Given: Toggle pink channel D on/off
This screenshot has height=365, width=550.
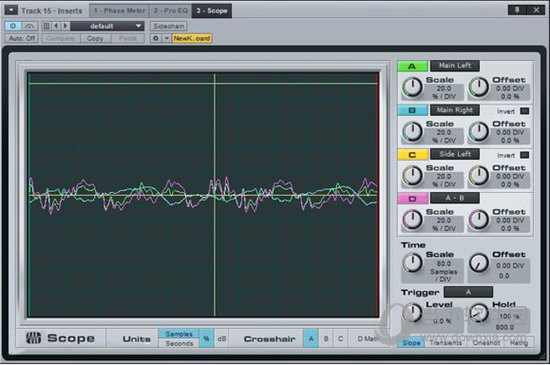Looking at the screenshot, I should (x=412, y=199).
